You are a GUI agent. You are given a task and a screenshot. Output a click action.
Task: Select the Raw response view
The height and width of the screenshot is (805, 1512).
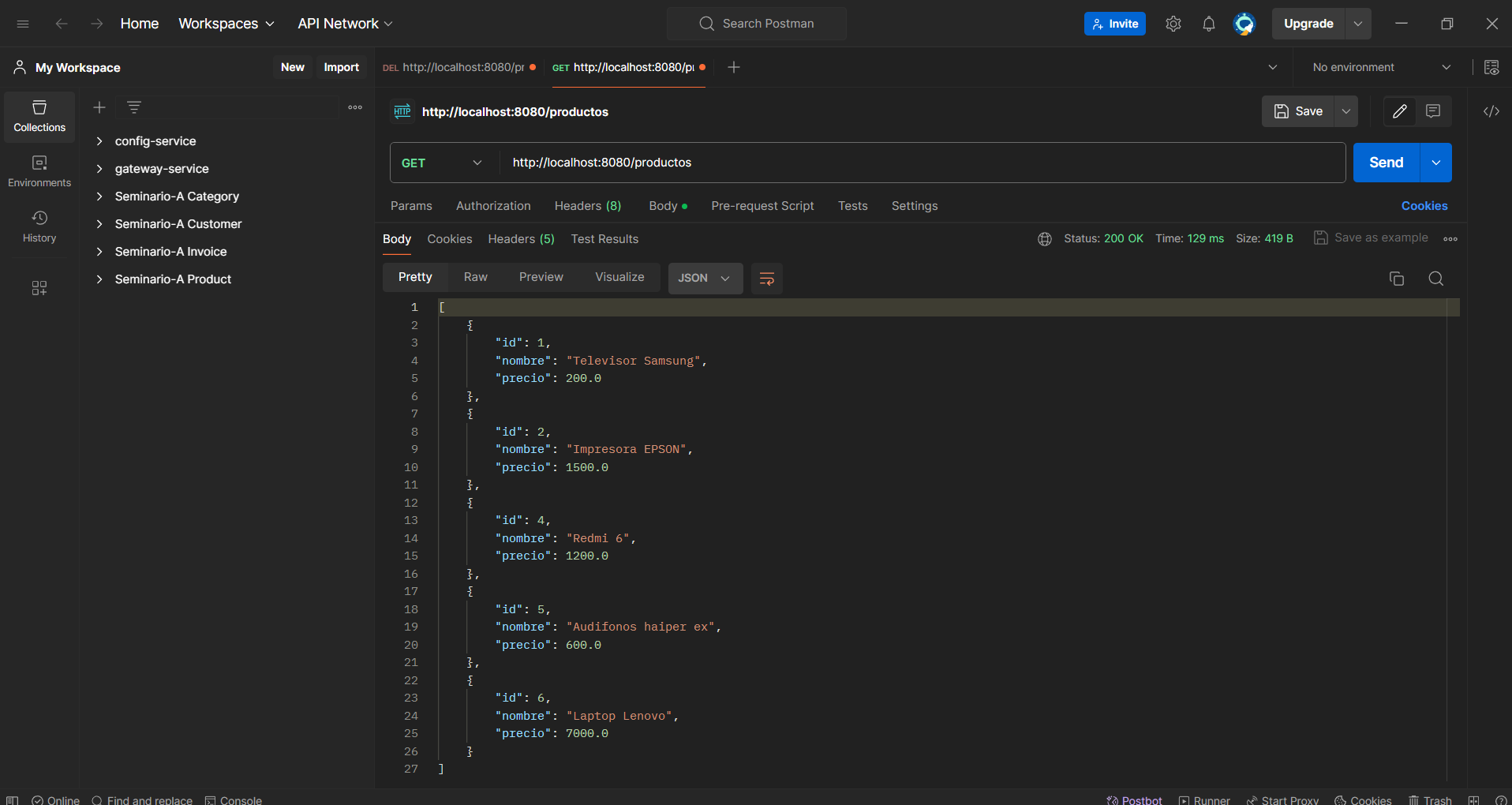point(476,278)
